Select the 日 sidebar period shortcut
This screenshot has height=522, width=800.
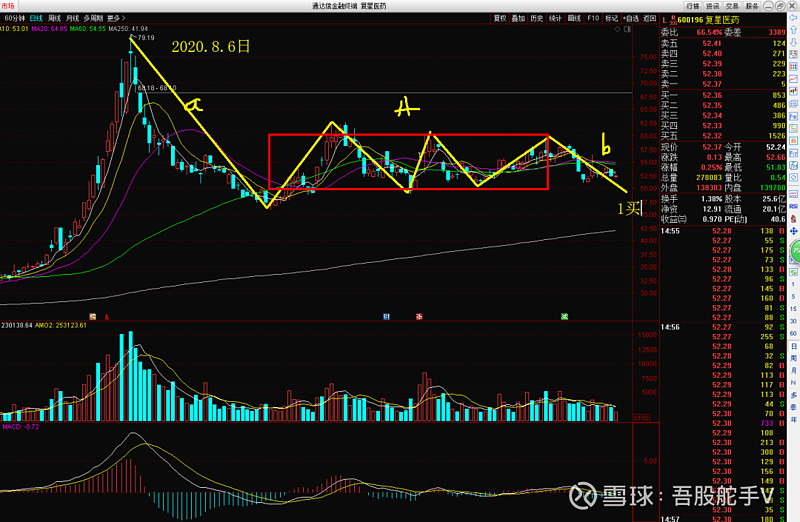(793, 346)
